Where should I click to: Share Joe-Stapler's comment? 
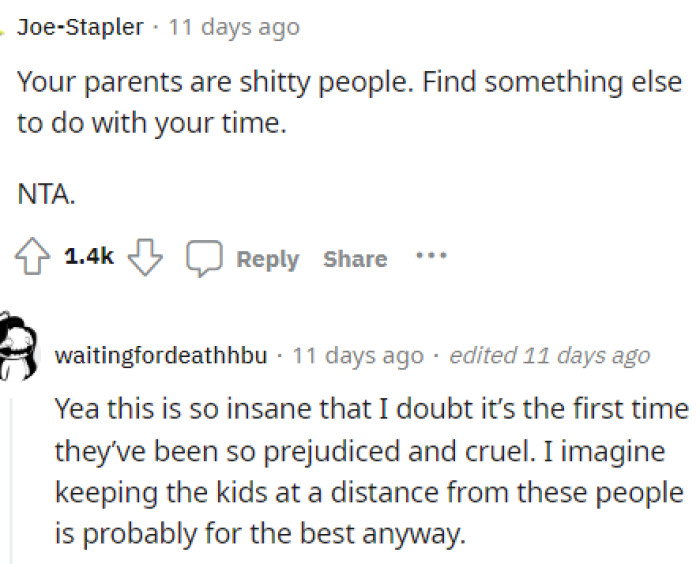[x=355, y=259]
